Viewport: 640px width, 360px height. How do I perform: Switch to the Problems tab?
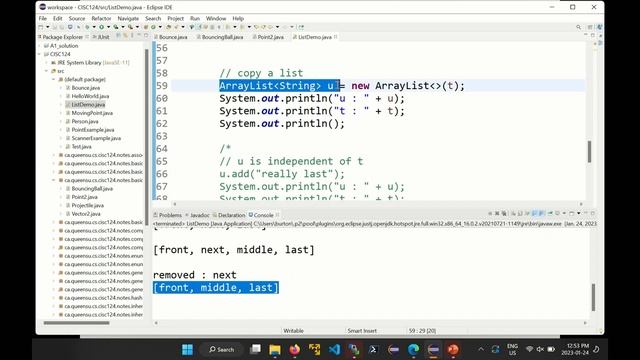click(x=167, y=215)
